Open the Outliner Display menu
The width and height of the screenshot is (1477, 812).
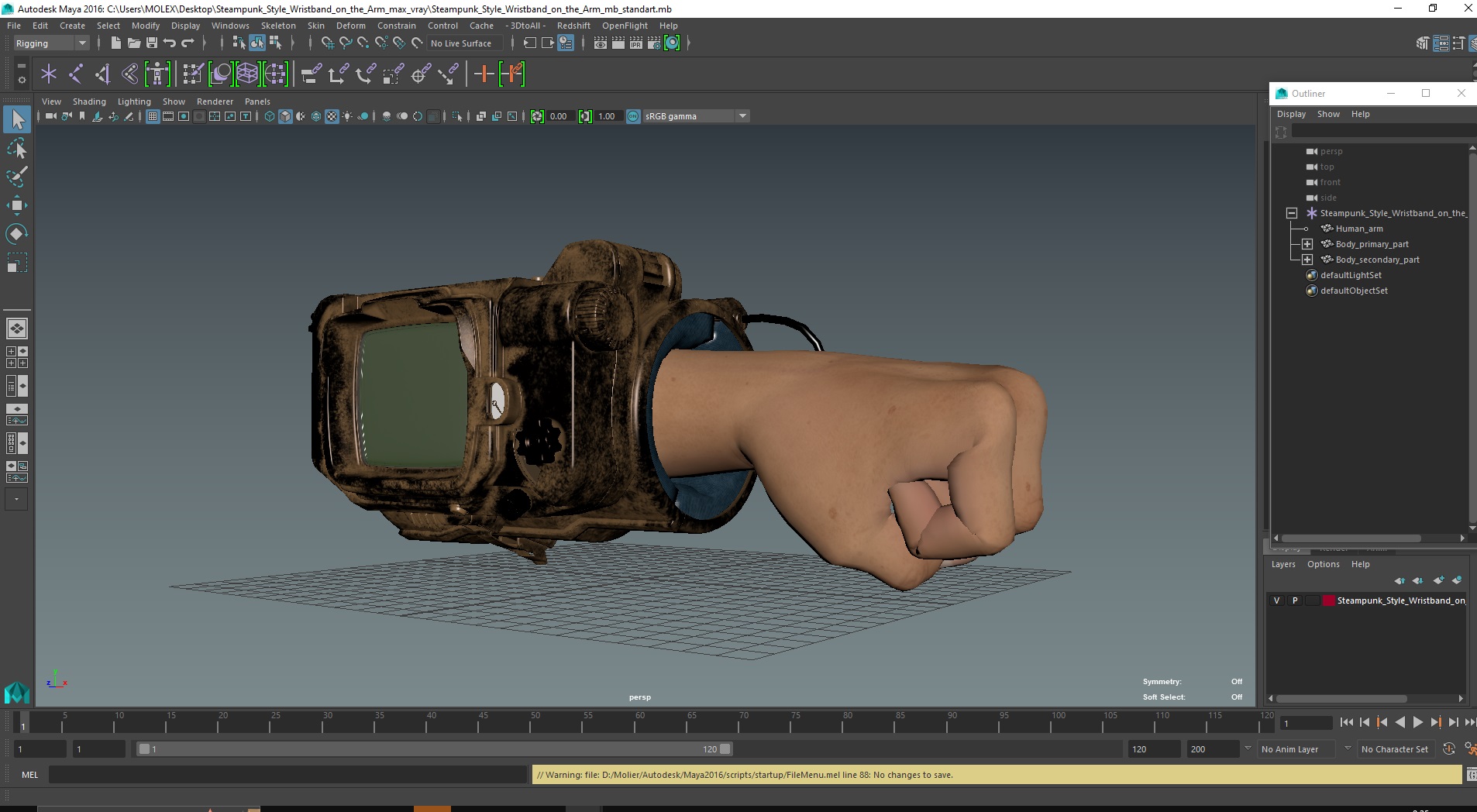coord(1291,114)
